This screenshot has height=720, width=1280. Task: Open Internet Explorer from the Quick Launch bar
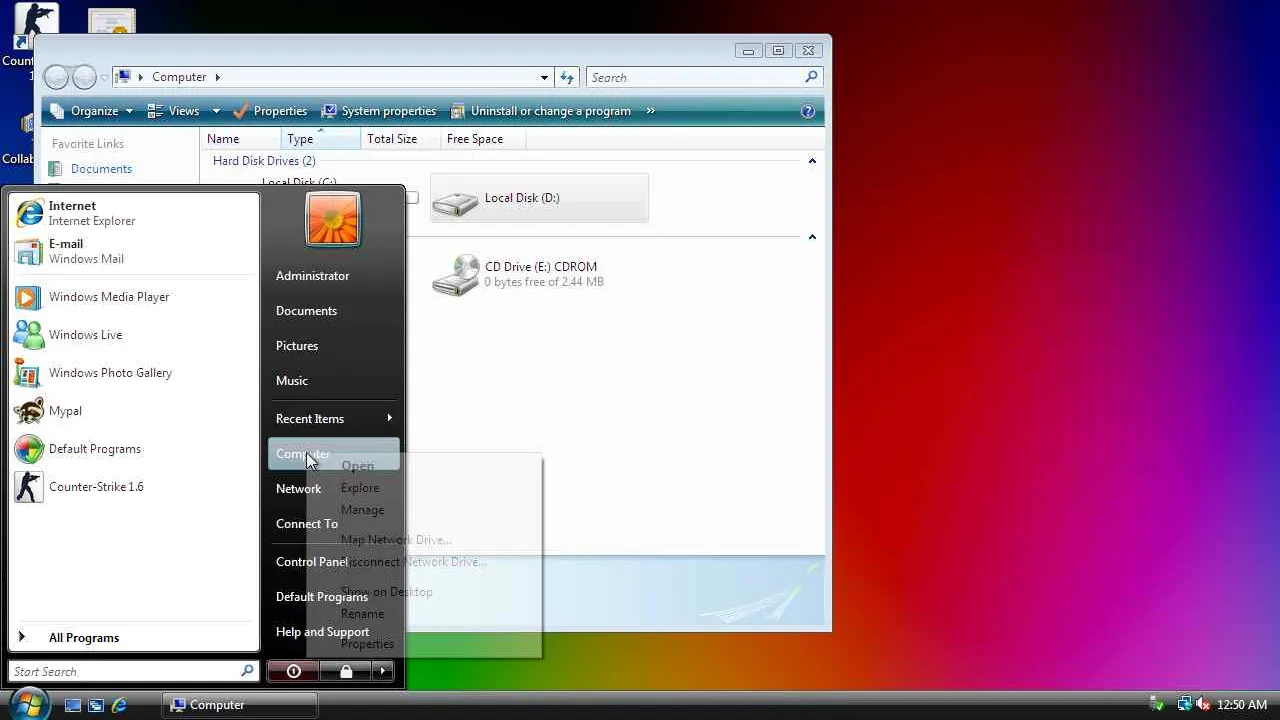[x=119, y=705]
